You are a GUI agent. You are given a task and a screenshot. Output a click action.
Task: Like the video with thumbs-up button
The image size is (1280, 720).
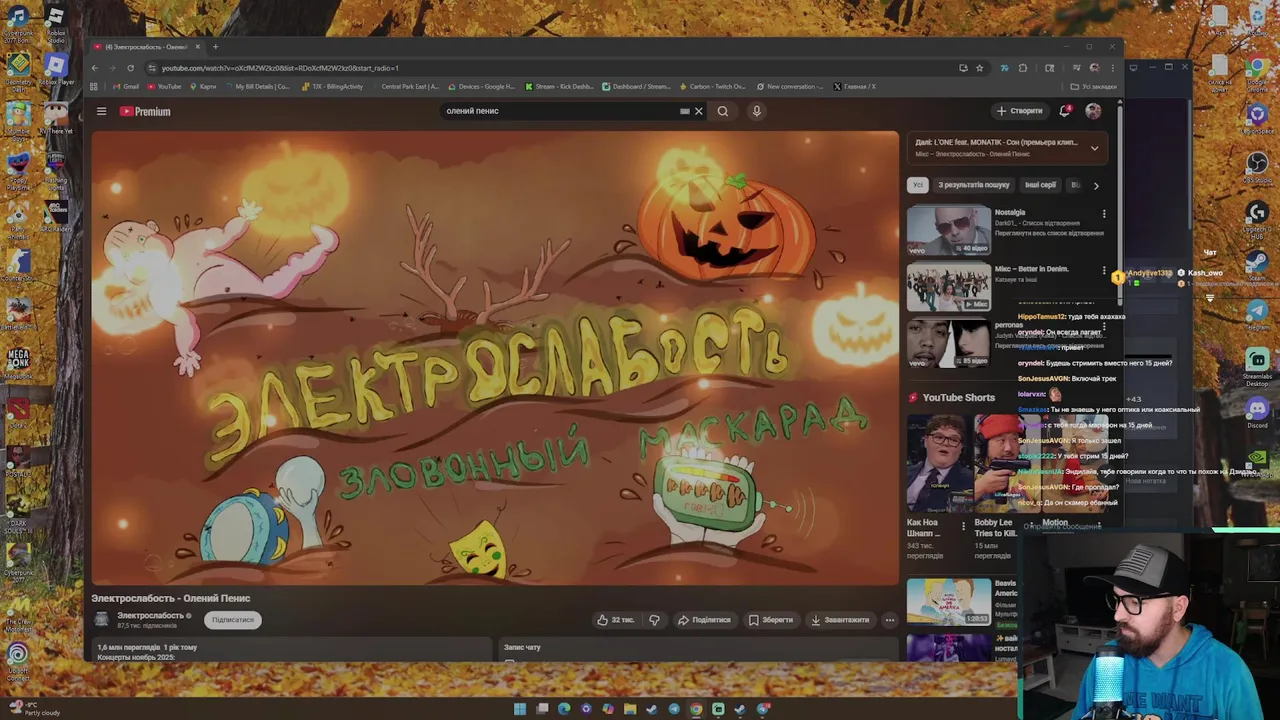point(616,620)
